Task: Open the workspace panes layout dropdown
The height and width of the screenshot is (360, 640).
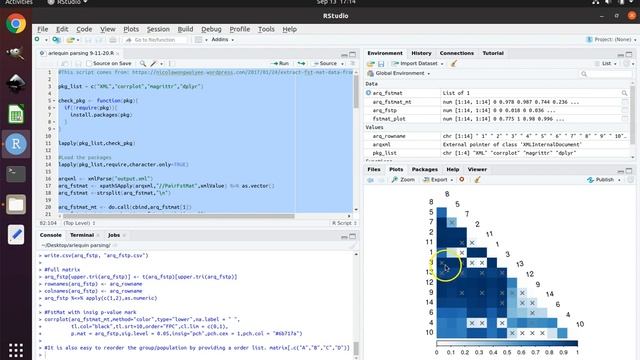Action: [x=201, y=40]
